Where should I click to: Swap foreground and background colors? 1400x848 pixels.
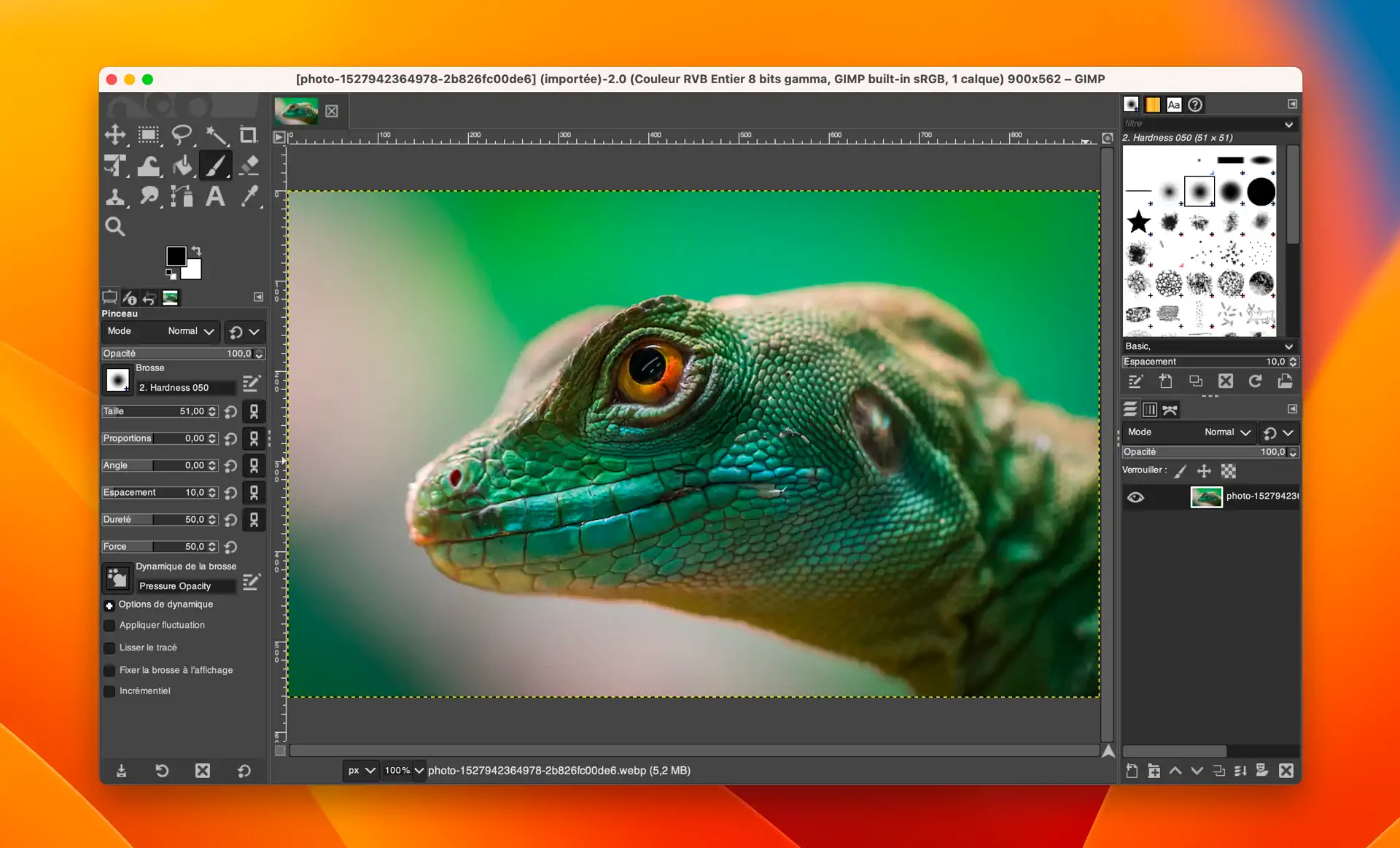click(x=196, y=250)
